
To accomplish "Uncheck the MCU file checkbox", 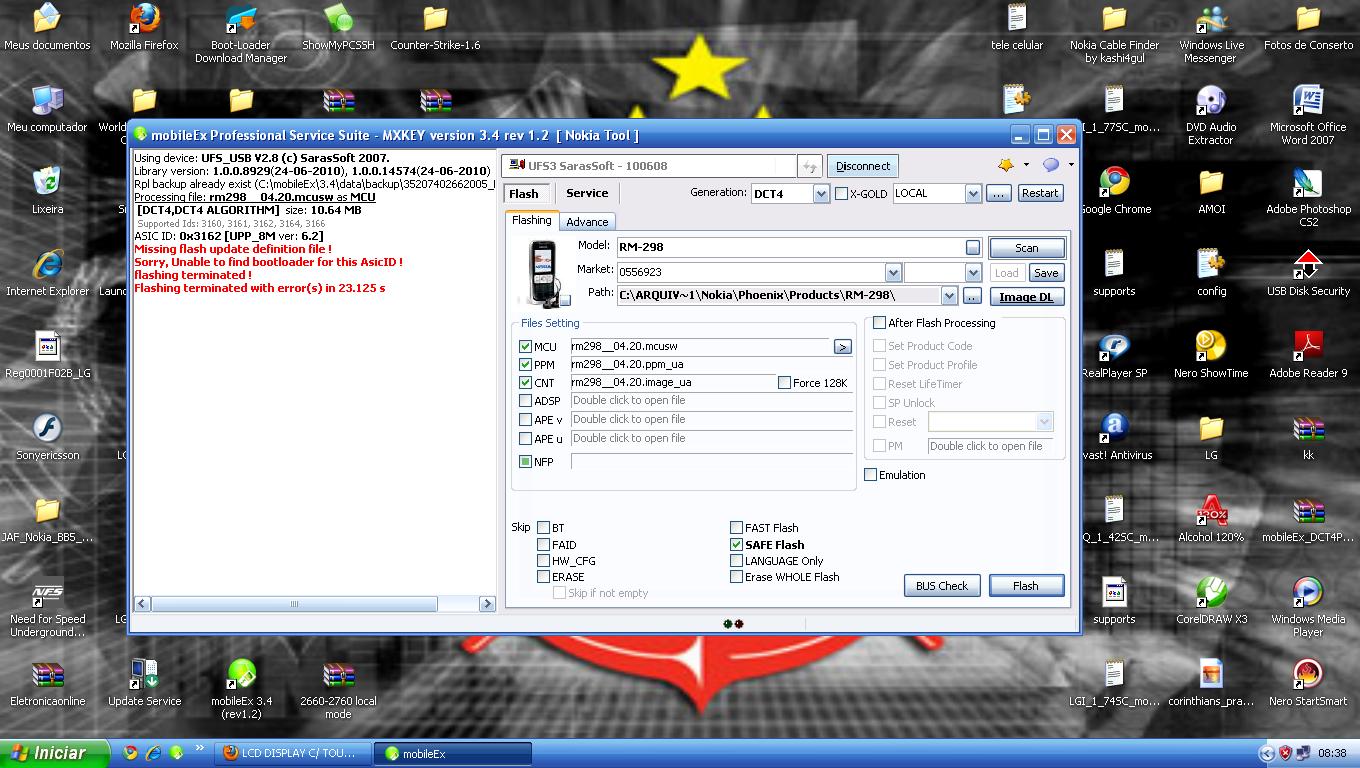I will tap(525, 347).
